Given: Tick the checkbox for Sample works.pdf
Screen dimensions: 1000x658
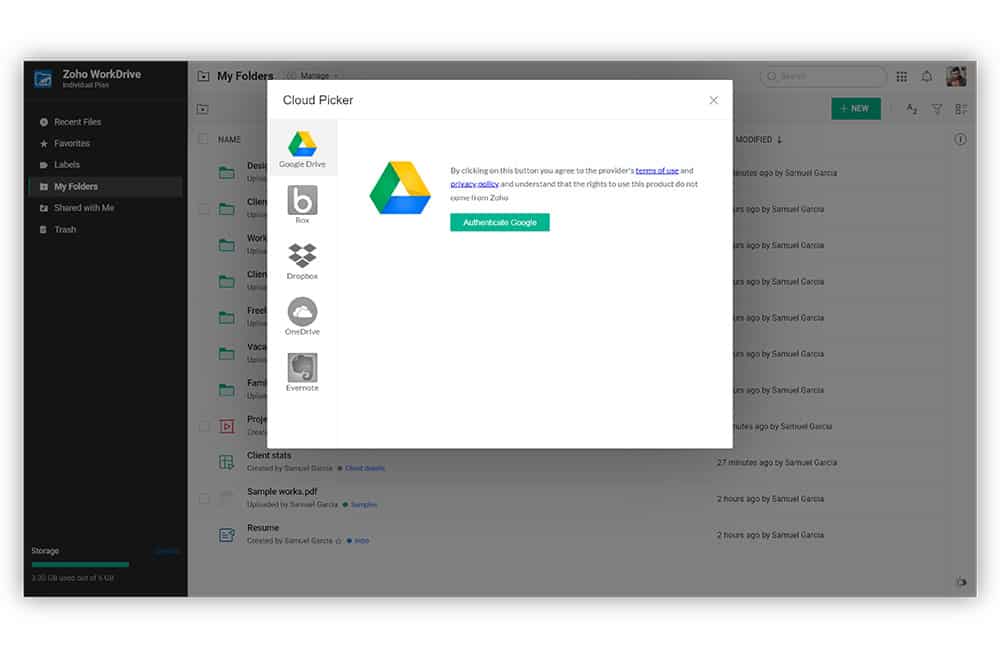Looking at the screenshot, I should (x=203, y=498).
